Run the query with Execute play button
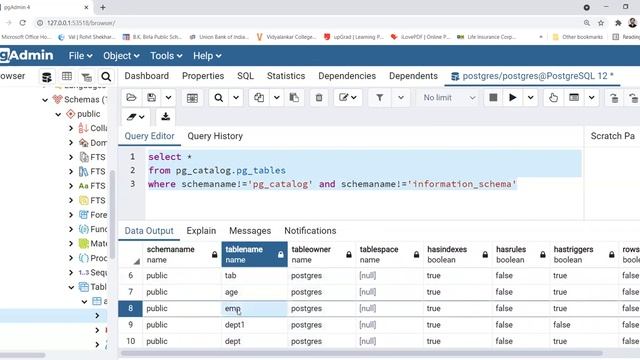This screenshot has height=360, width=640. tap(513, 98)
